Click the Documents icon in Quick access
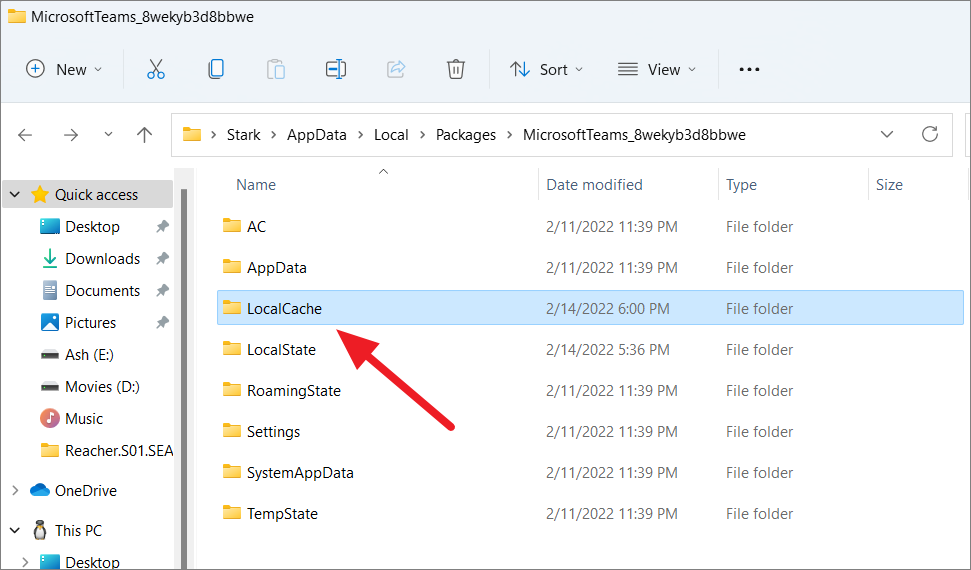This screenshot has height=570, width=971. coord(50,290)
